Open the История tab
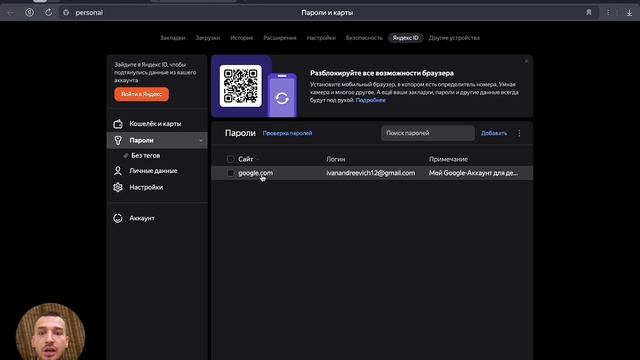 [242, 38]
